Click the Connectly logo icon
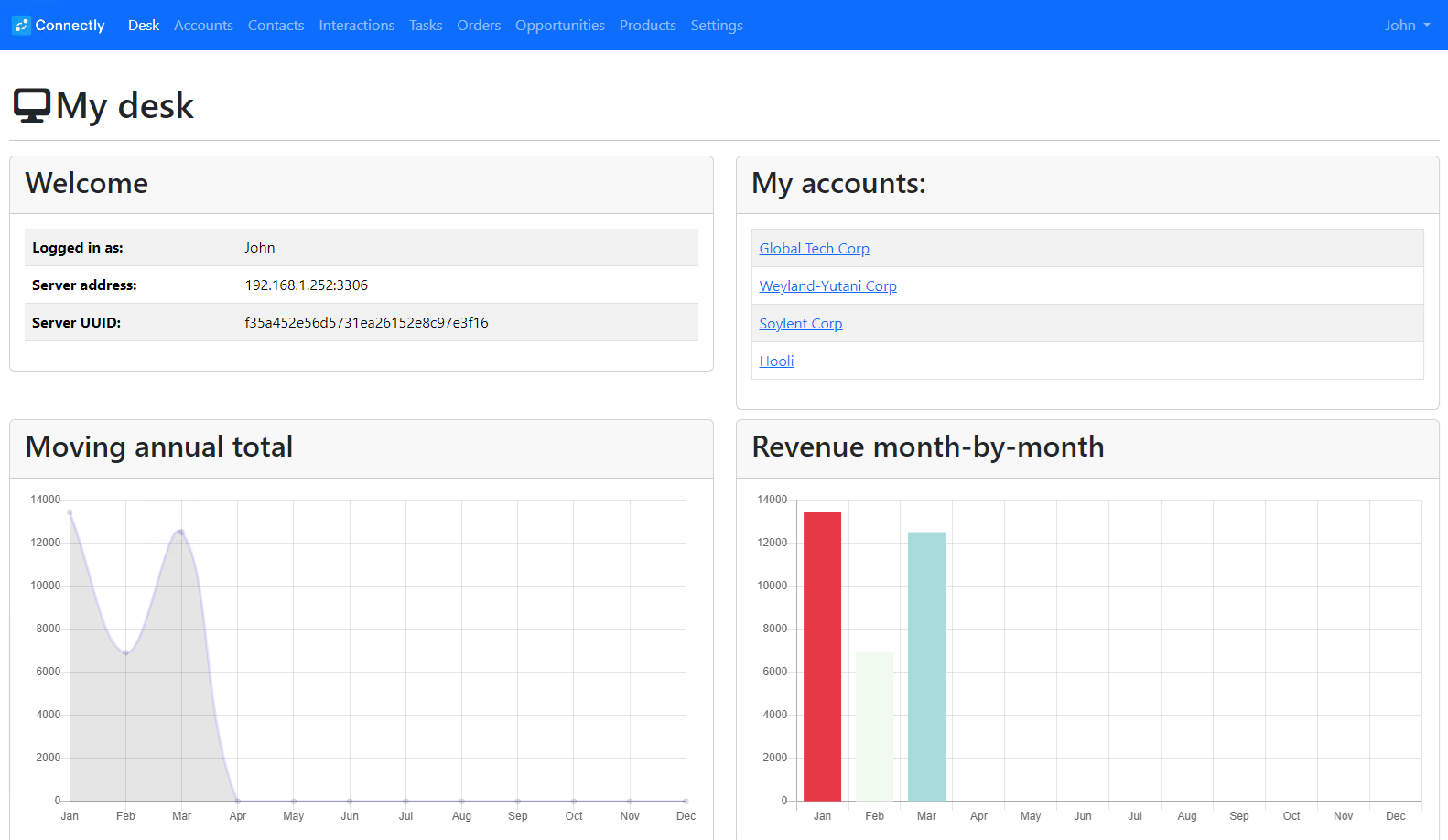1448x840 pixels. 21,26
